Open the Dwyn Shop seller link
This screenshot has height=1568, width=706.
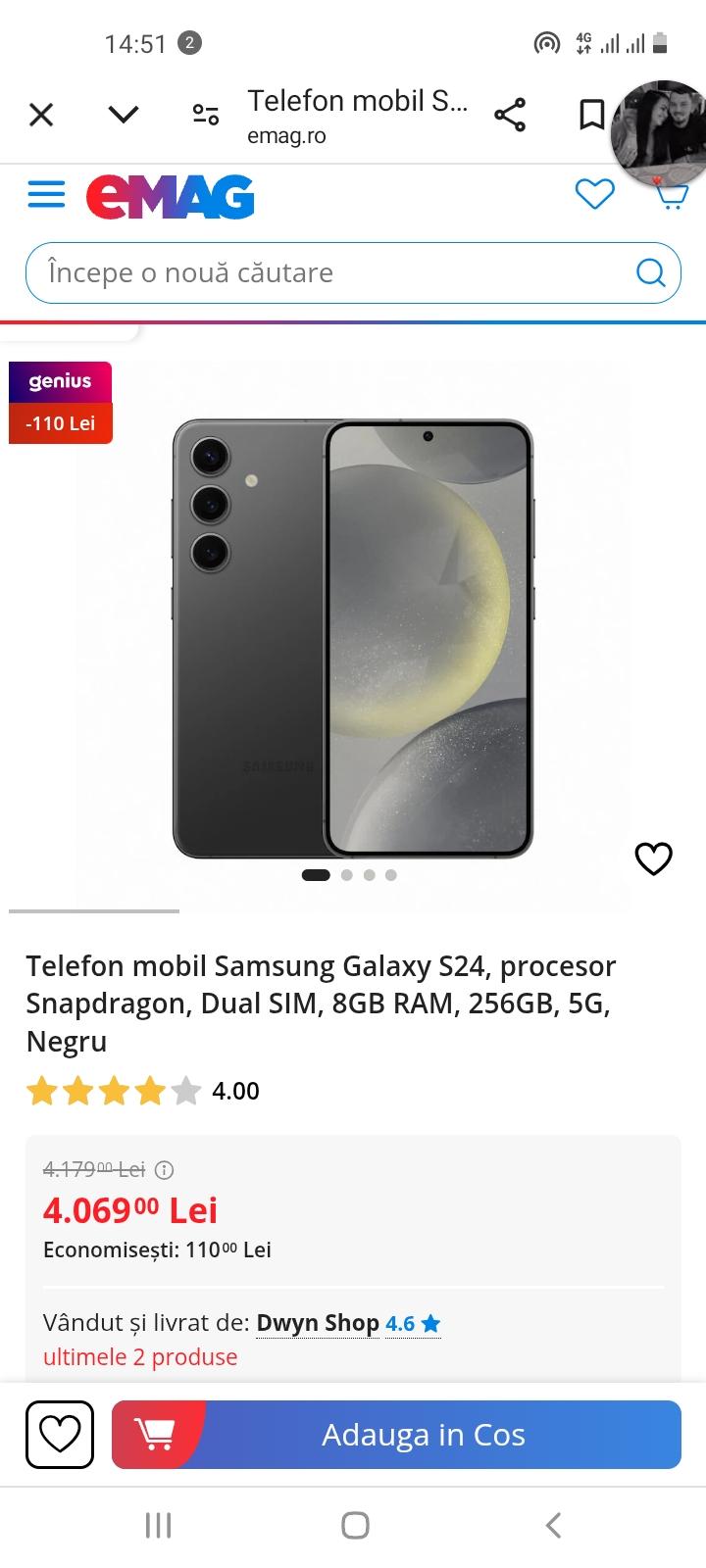[318, 1323]
